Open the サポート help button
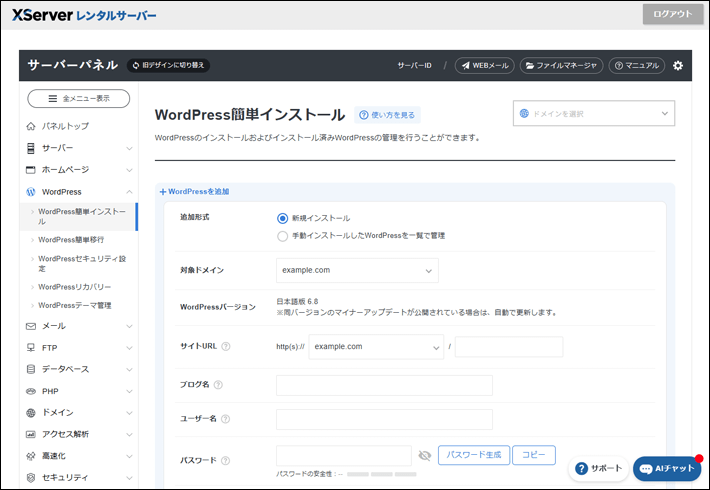The height and width of the screenshot is (490, 710). (x=598, y=468)
